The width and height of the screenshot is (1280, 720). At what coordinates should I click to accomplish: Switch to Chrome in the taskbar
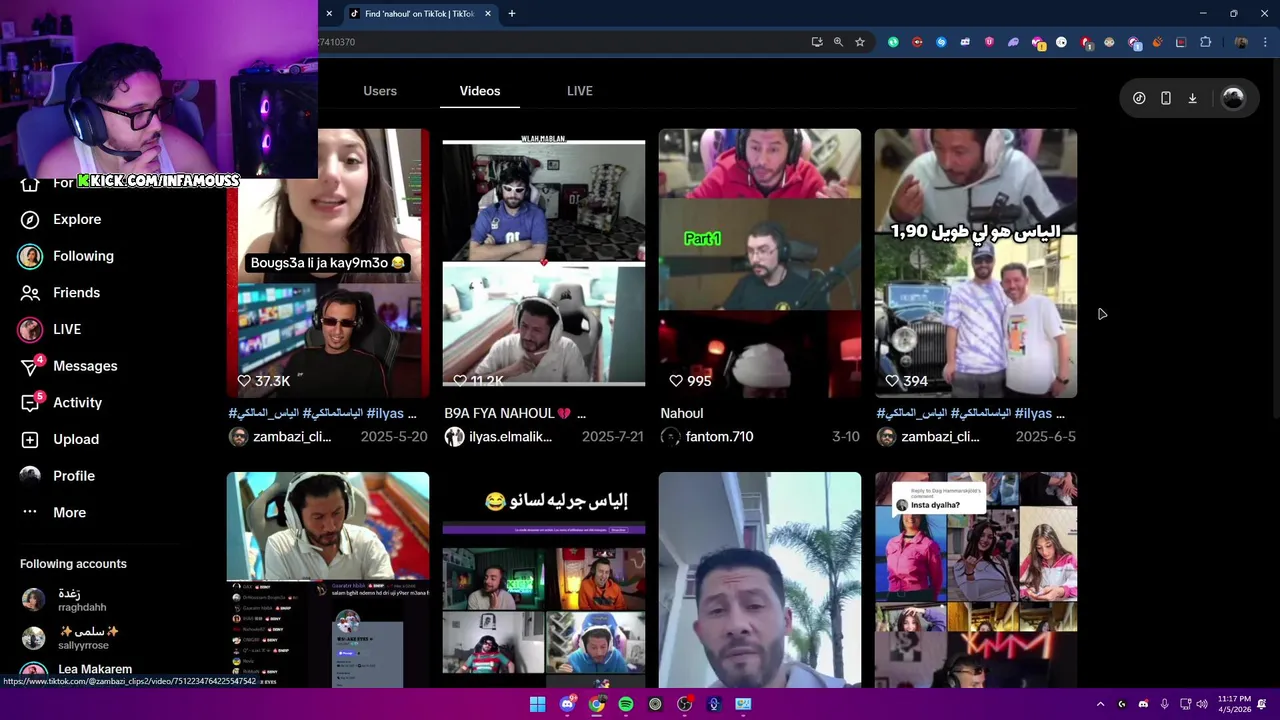[x=596, y=704]
